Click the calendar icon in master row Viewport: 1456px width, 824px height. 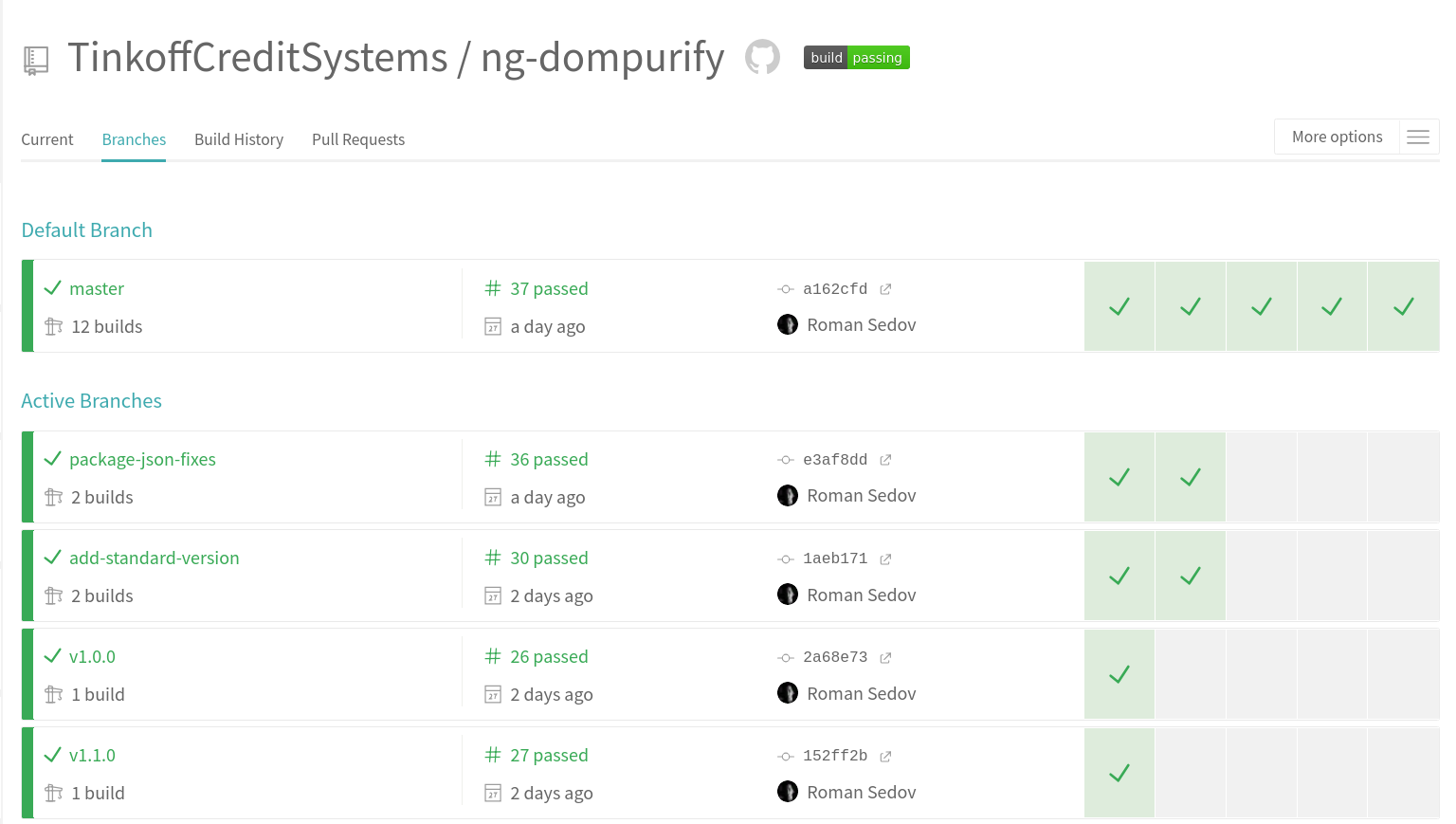[x=493, y=326]
